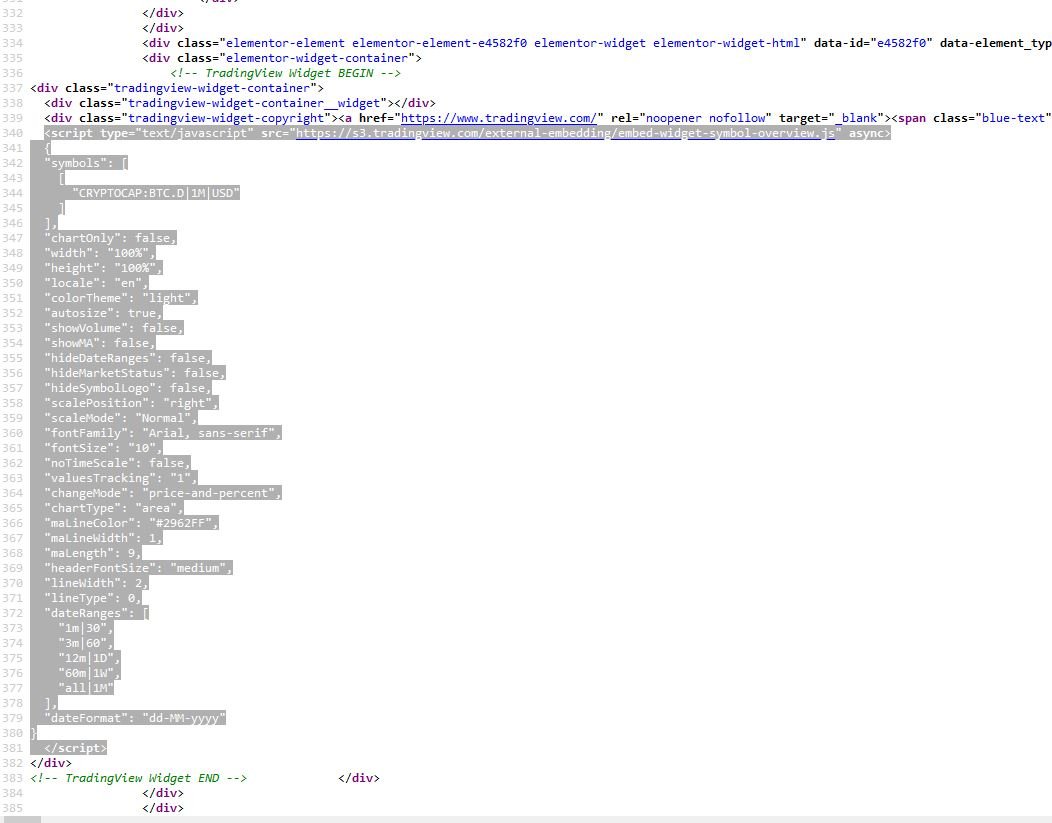The height and width of the screenshot is (823, 1052).
Task: Click the "TradingView Widget END" comment
Action: coord(138,778)
